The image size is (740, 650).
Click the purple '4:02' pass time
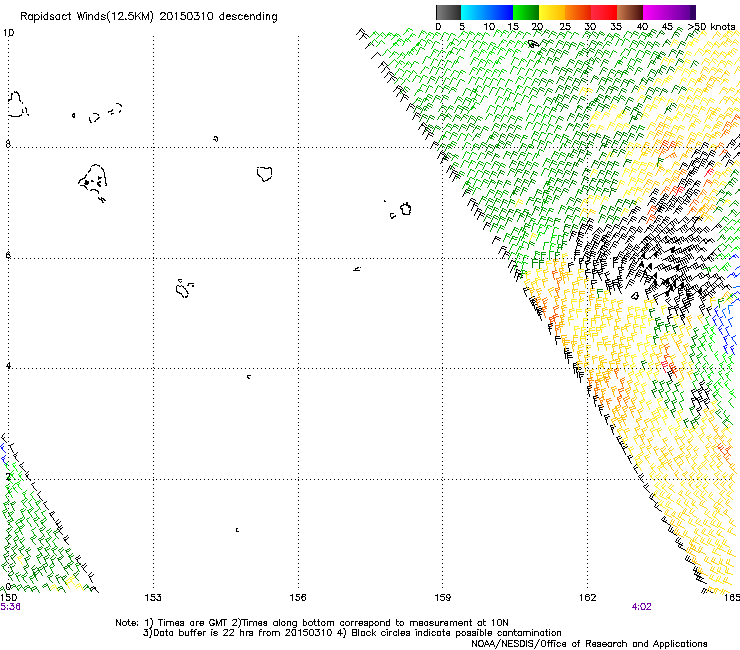coord(641,607)
